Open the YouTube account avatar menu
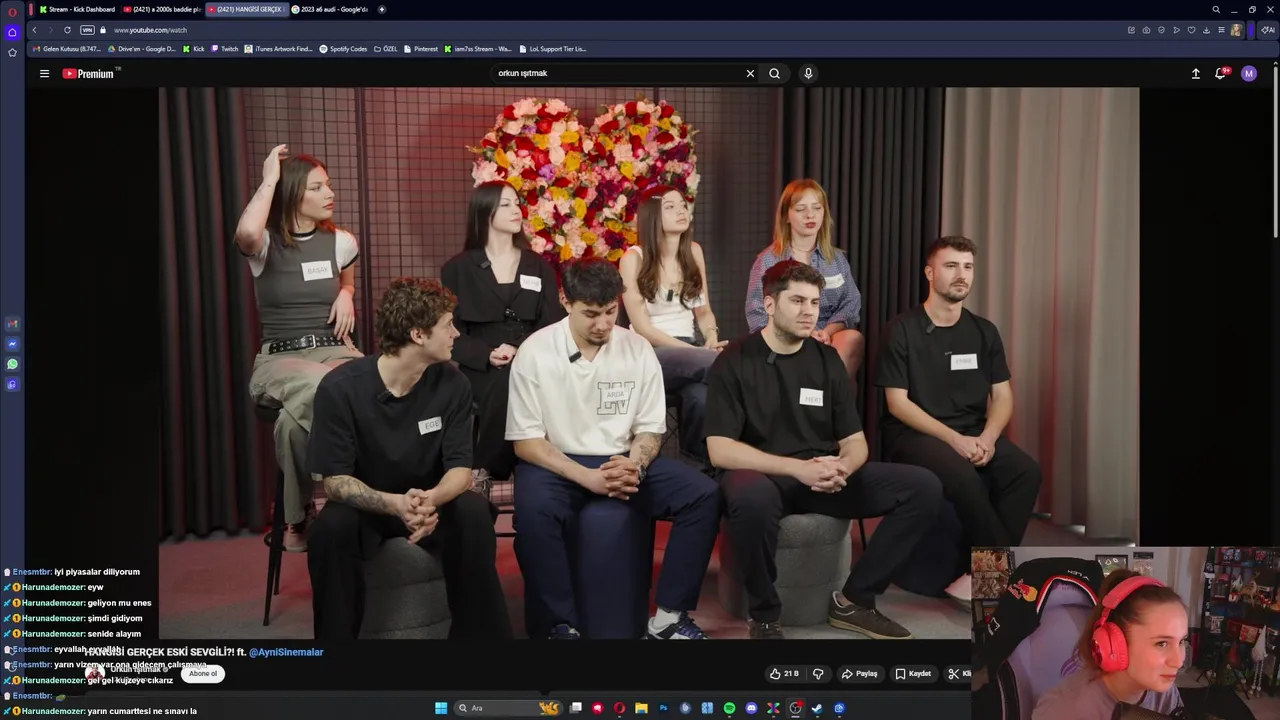 [1248, 73]
